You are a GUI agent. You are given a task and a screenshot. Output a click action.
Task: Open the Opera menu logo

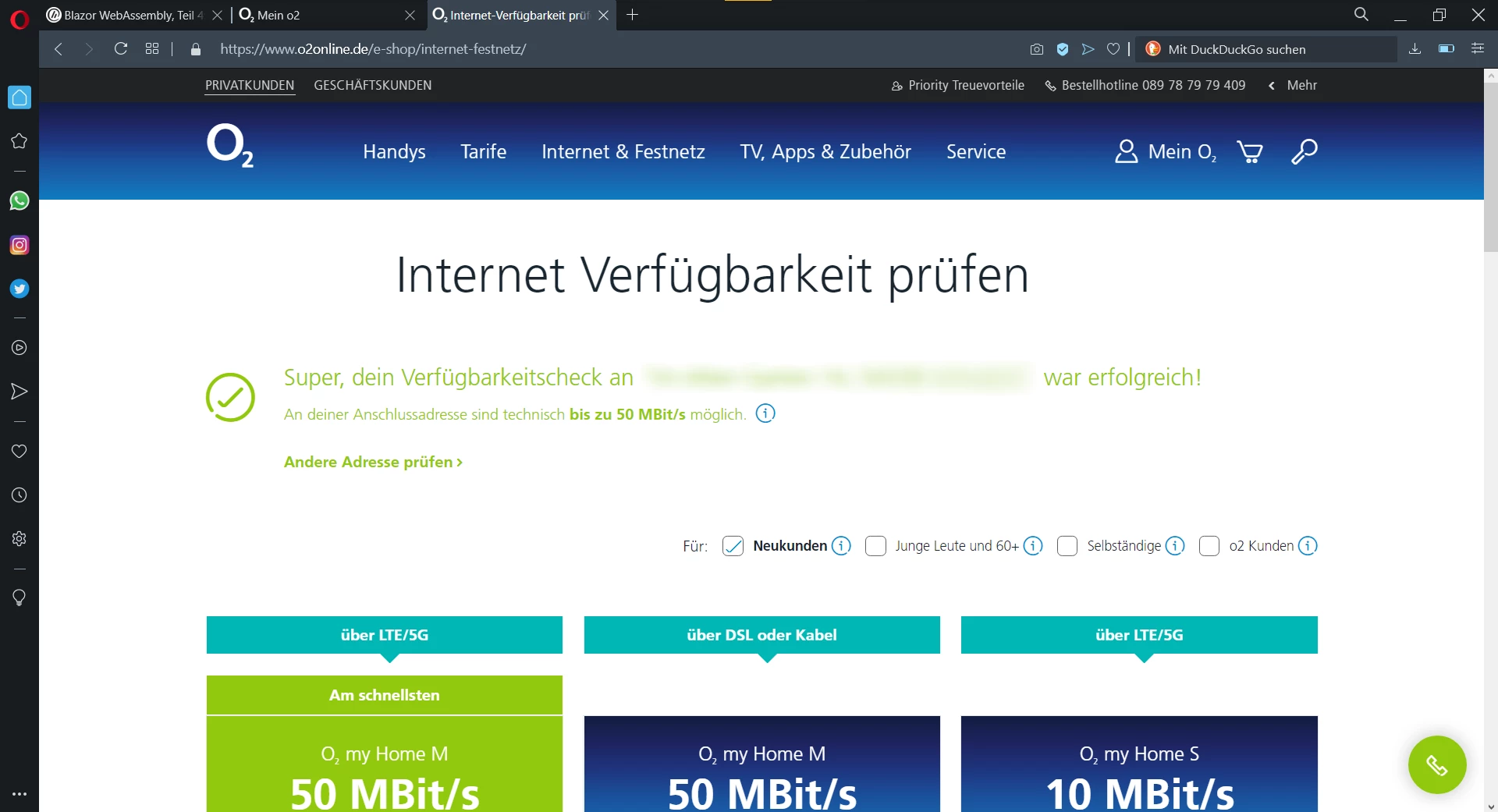click(20, 19)
